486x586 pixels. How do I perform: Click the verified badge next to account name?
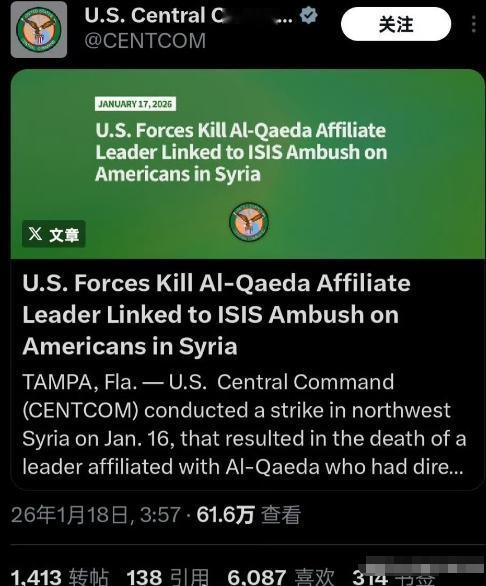pyautogui.click(x=308, y=15)
